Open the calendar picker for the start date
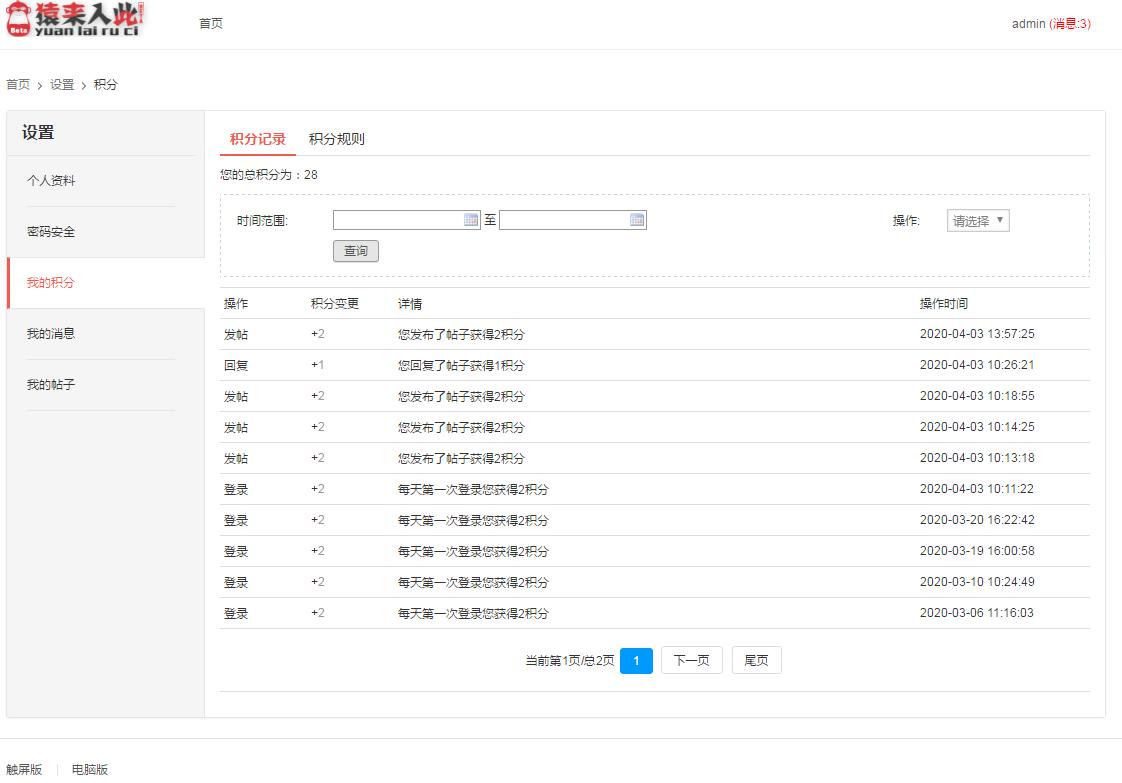This screenshot has width=1122, height=783. [x=470, y=220]
